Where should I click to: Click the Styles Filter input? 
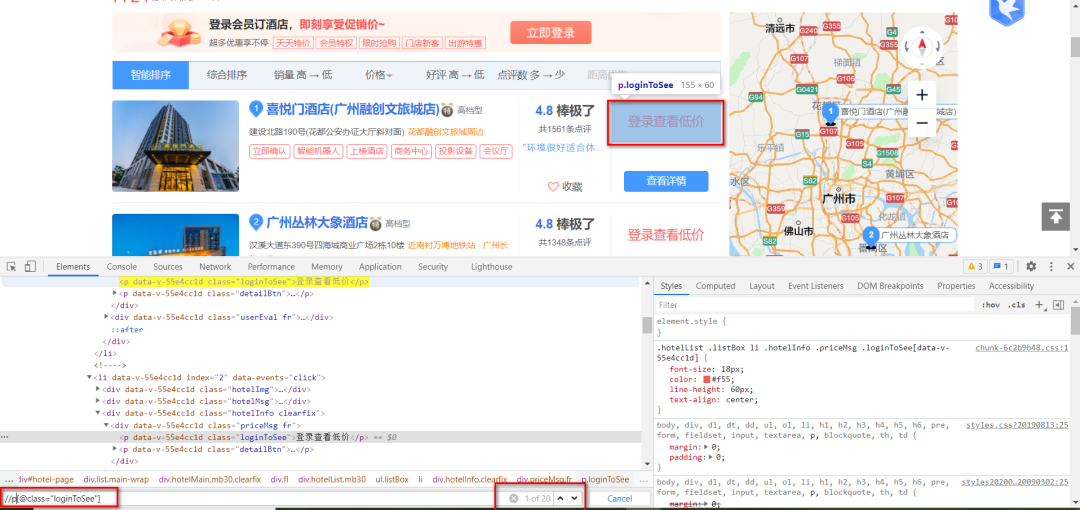[x=813, y=305]
